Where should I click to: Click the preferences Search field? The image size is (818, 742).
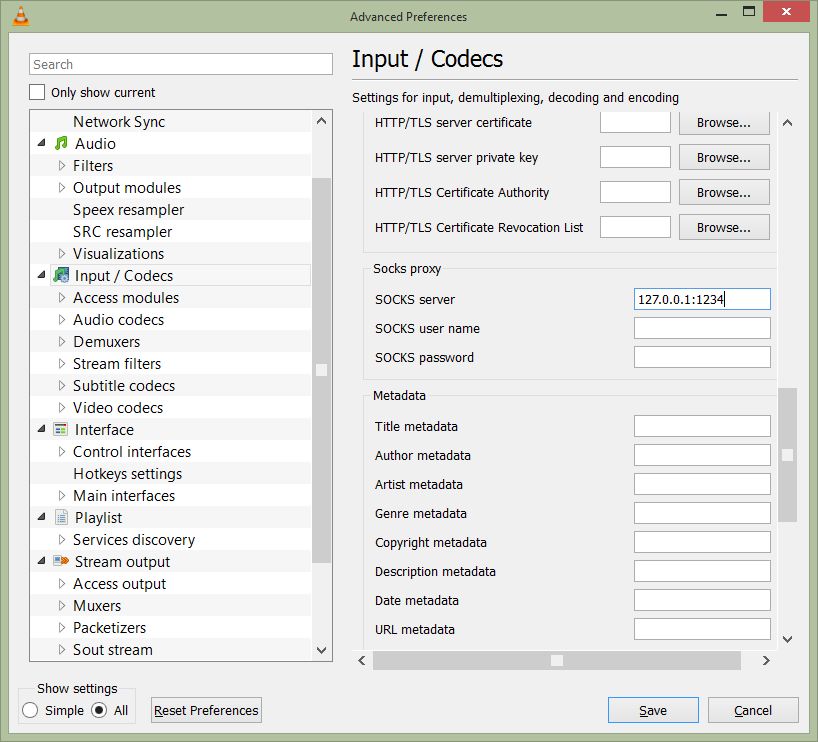click(x=181, y=64)
